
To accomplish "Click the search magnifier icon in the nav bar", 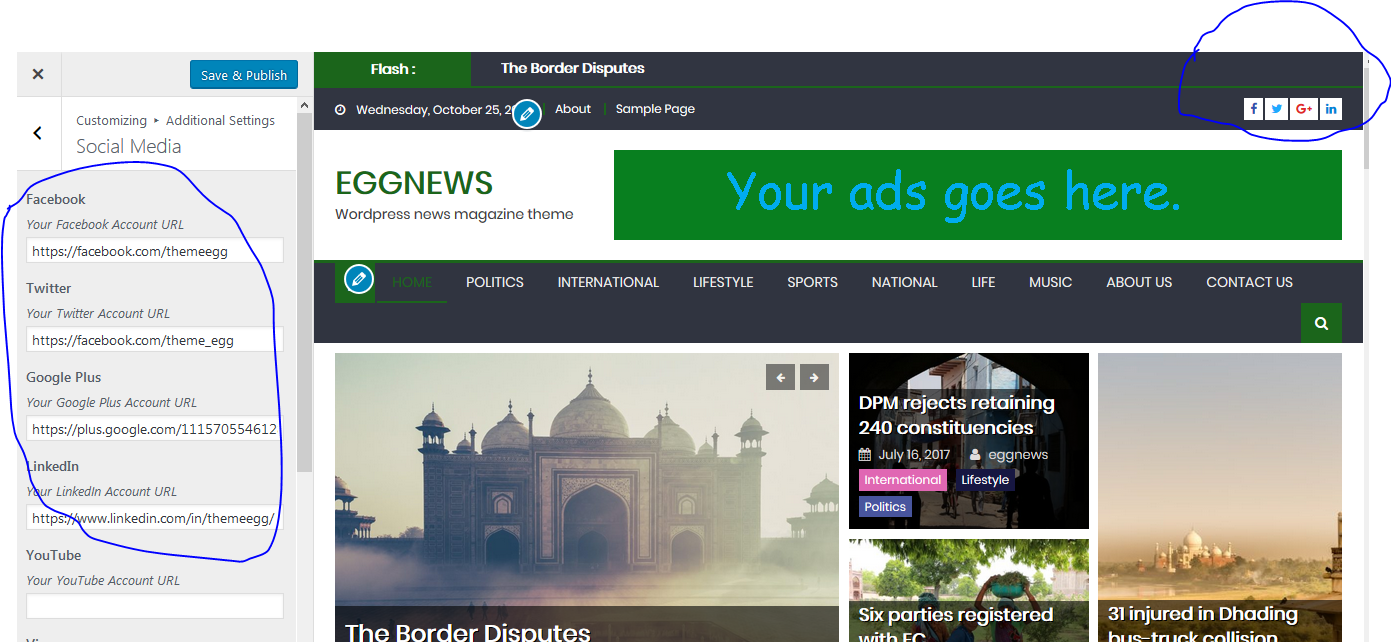I will 1321,323.
